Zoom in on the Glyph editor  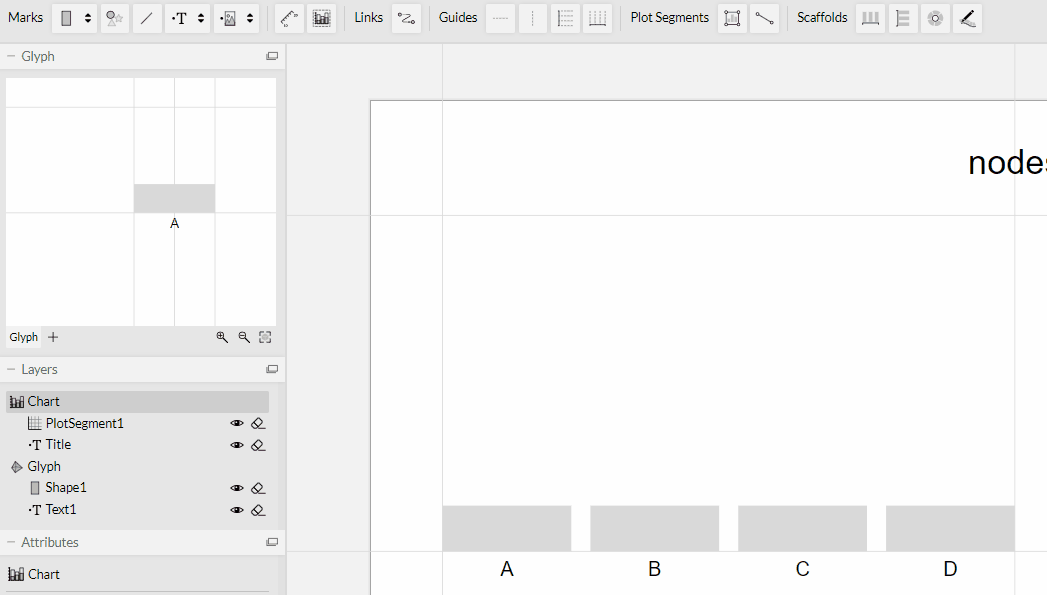221,337
